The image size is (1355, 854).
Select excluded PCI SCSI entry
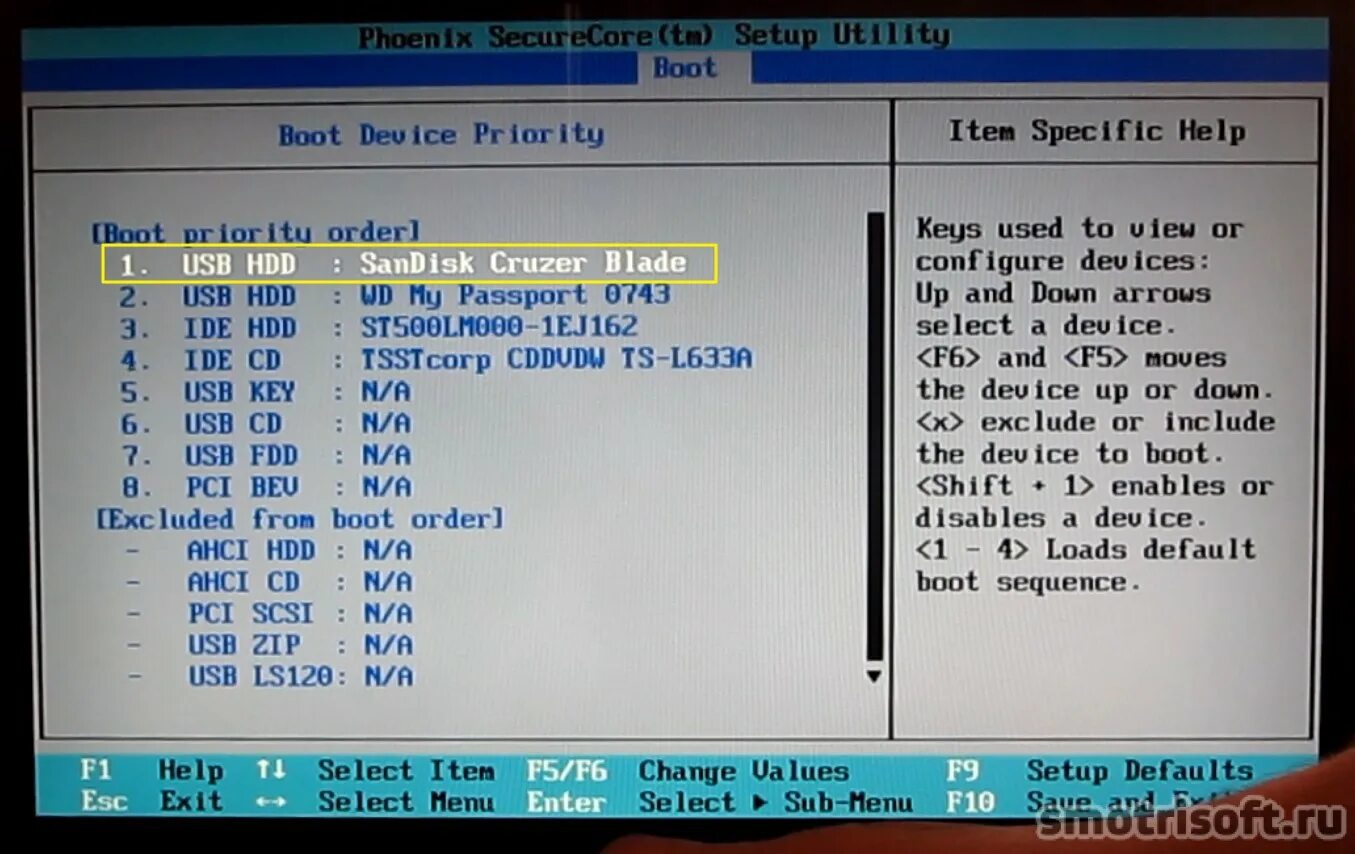(270, 614)
